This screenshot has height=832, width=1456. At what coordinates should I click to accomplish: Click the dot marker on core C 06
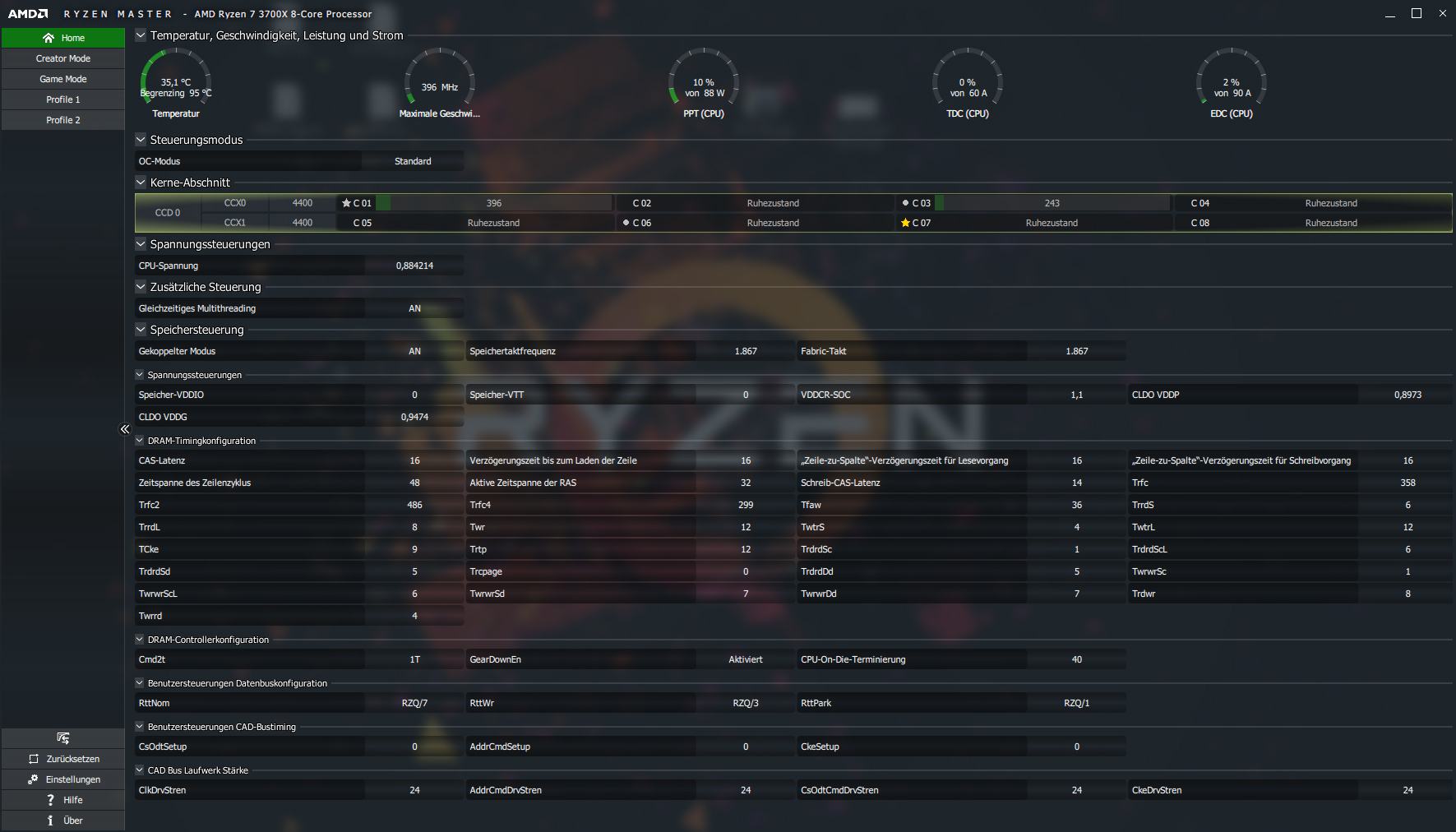pyautogui.click(x=626, y=223)
